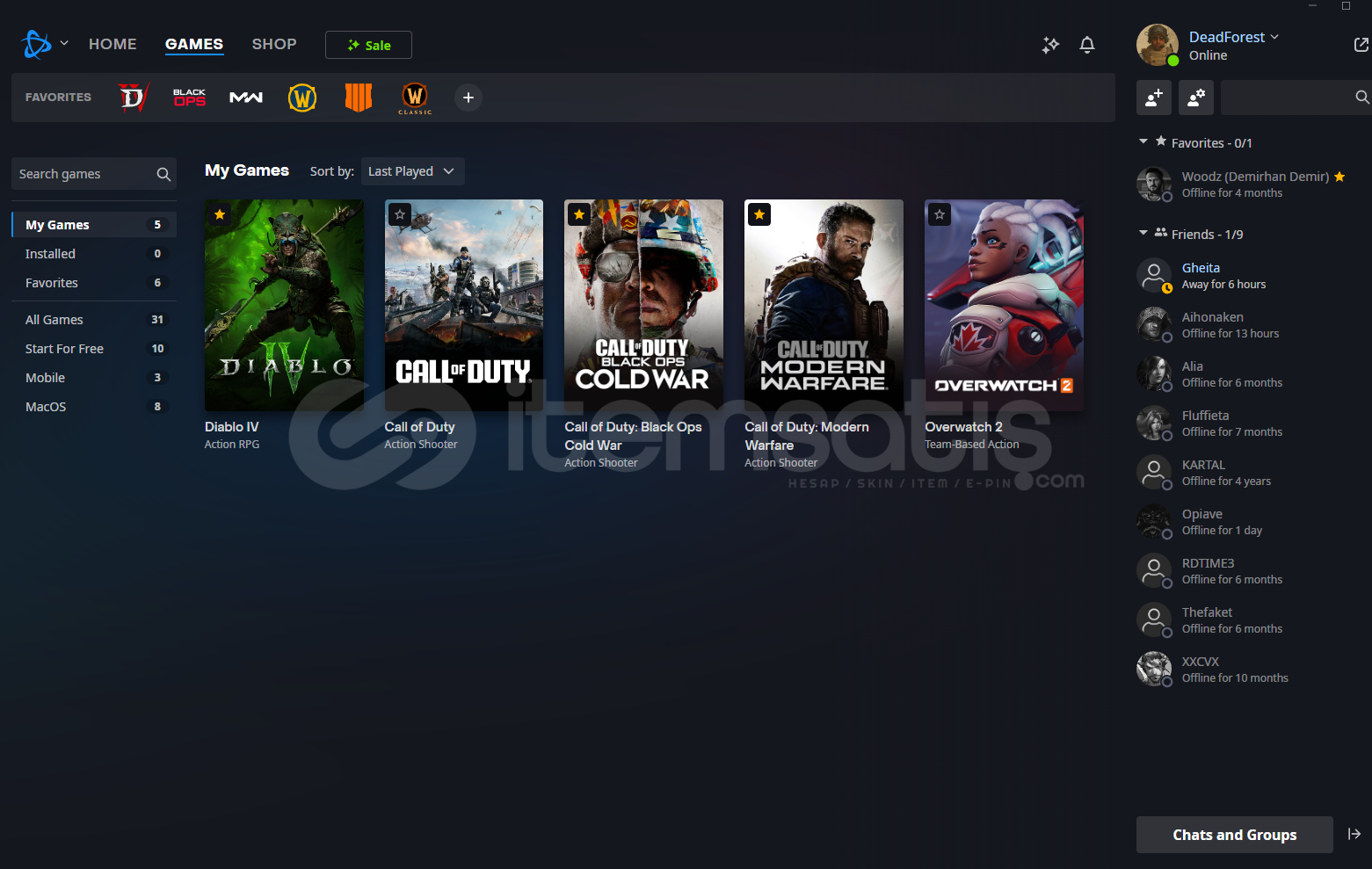Click the Diablo IV title link
The image size is (1372, 869).
[232, 427]
